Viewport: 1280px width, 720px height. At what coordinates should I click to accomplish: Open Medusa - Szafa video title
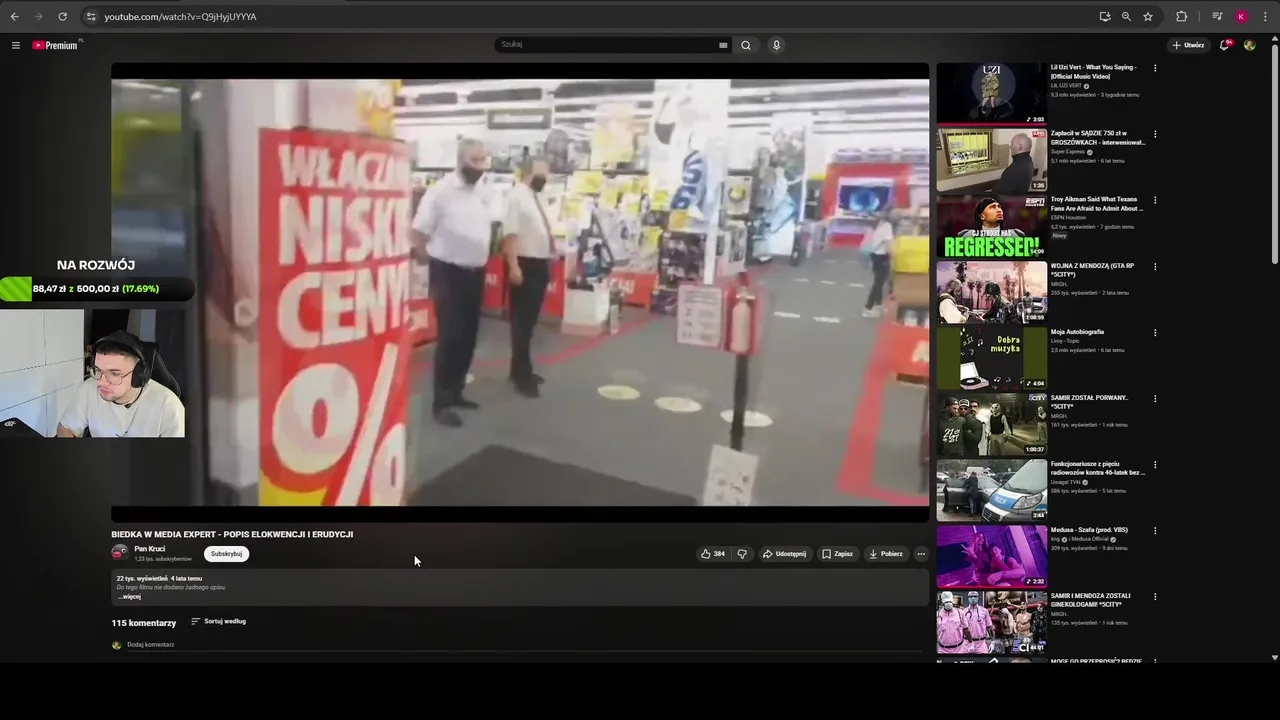click(x=1089, y=530)
